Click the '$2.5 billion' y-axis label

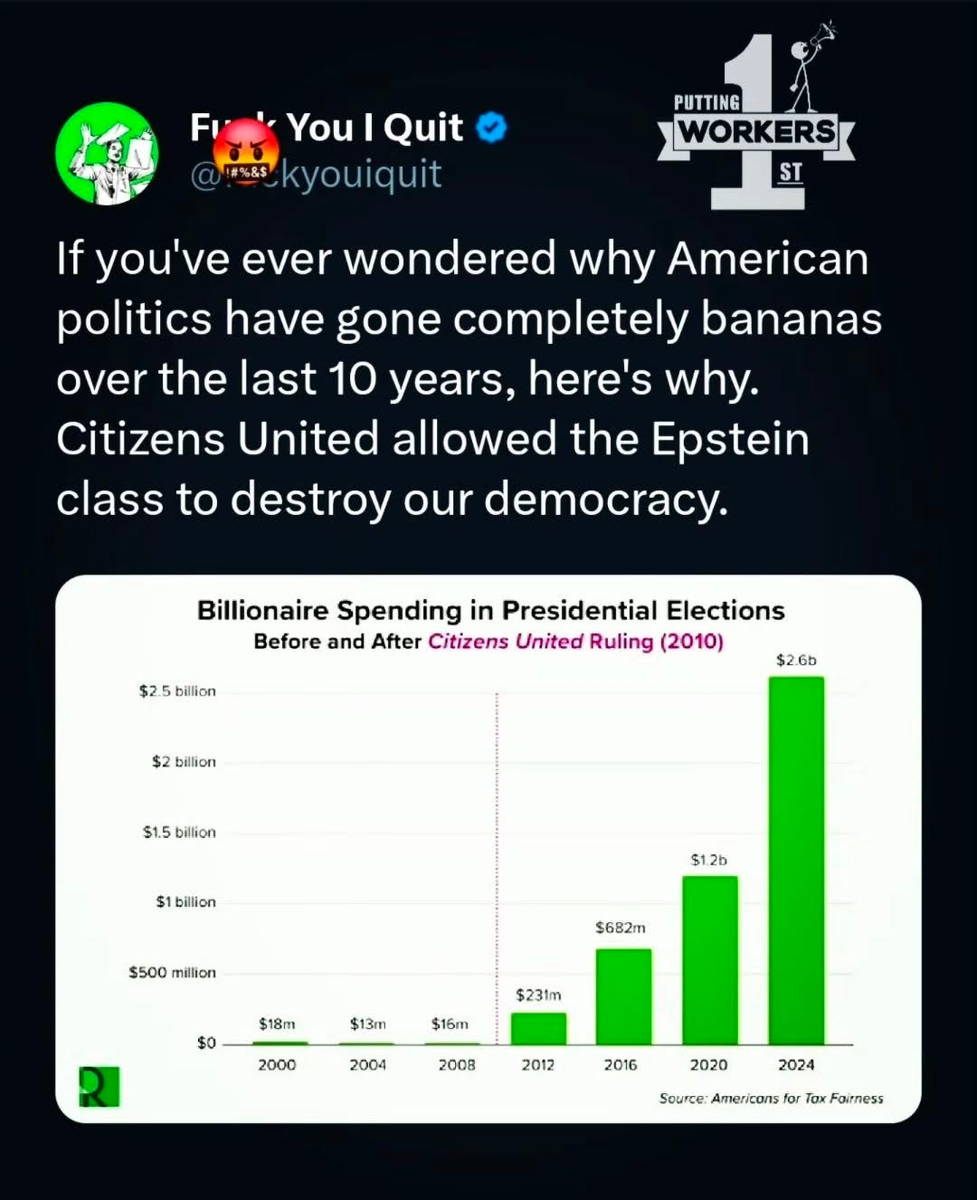[x=177, y=691]
